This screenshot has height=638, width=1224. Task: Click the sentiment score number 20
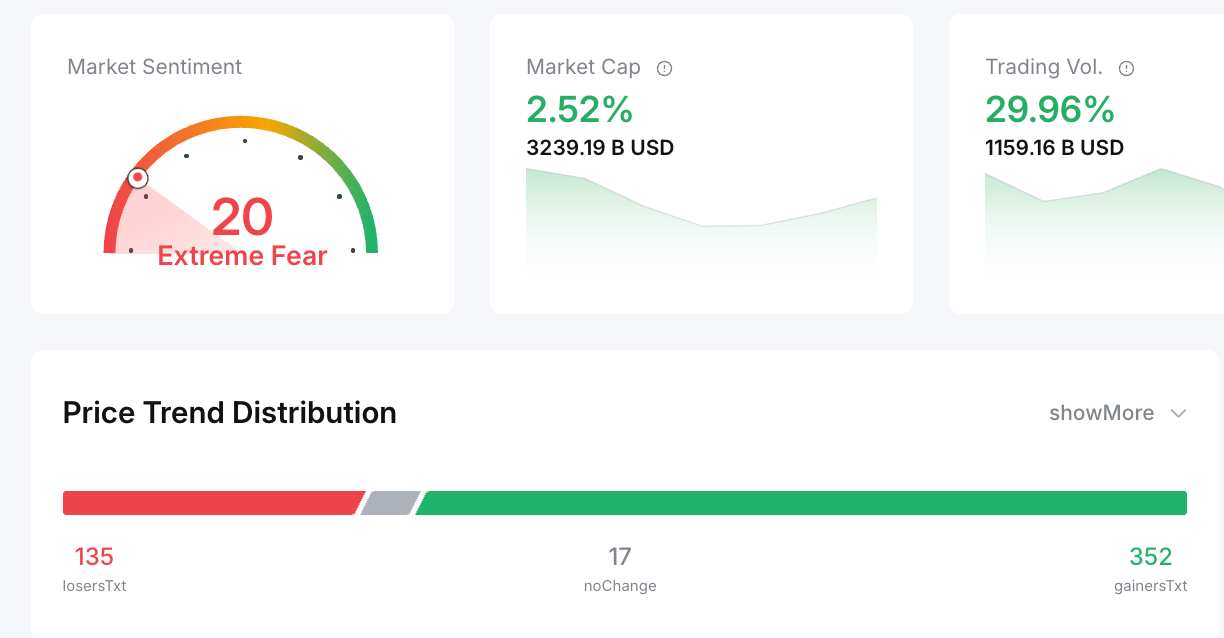[x=242, y=216]
